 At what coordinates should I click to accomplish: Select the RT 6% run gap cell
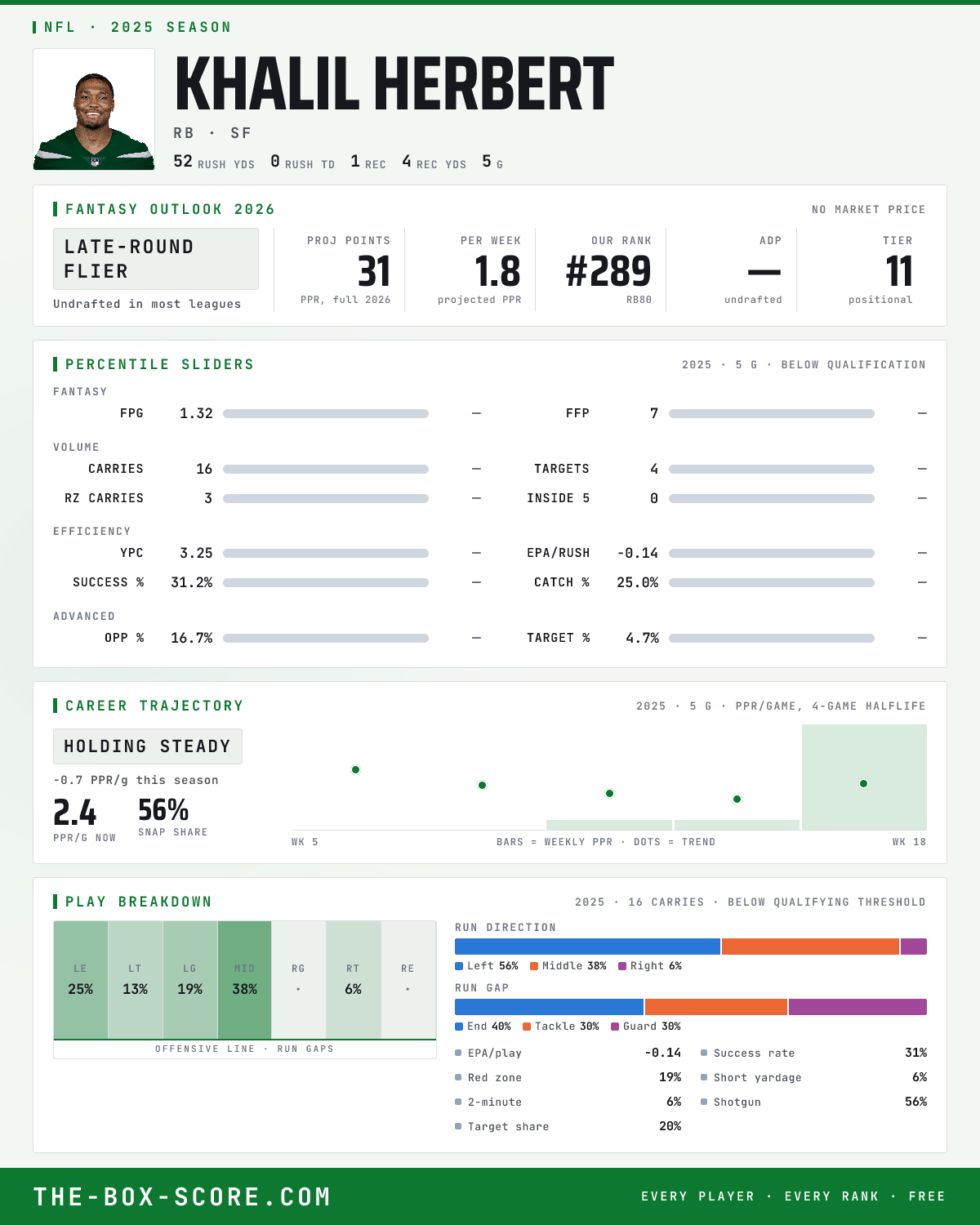pos(353,980)
